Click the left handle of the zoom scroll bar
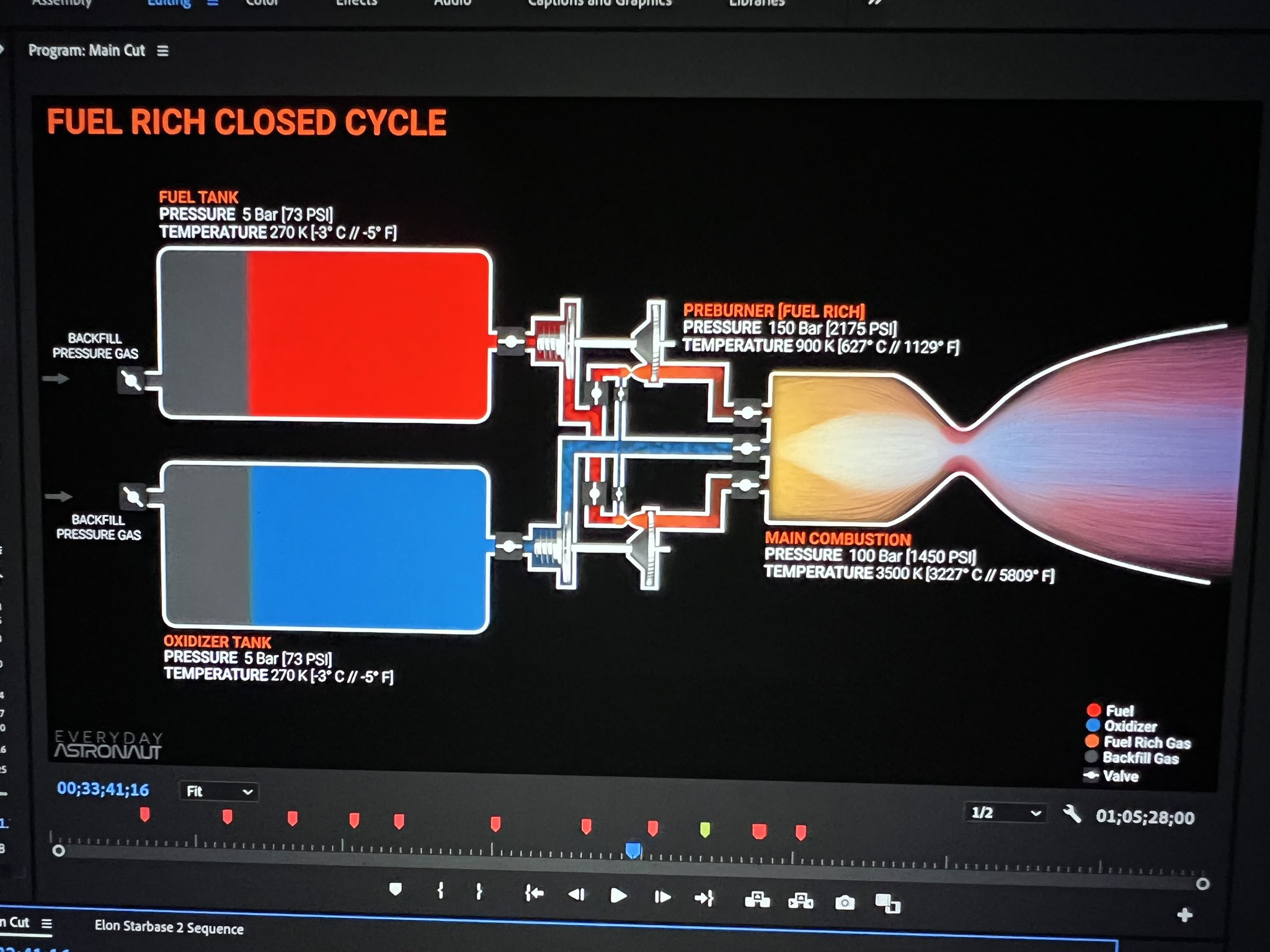1270x952 pixels. [x=58, y=851]
